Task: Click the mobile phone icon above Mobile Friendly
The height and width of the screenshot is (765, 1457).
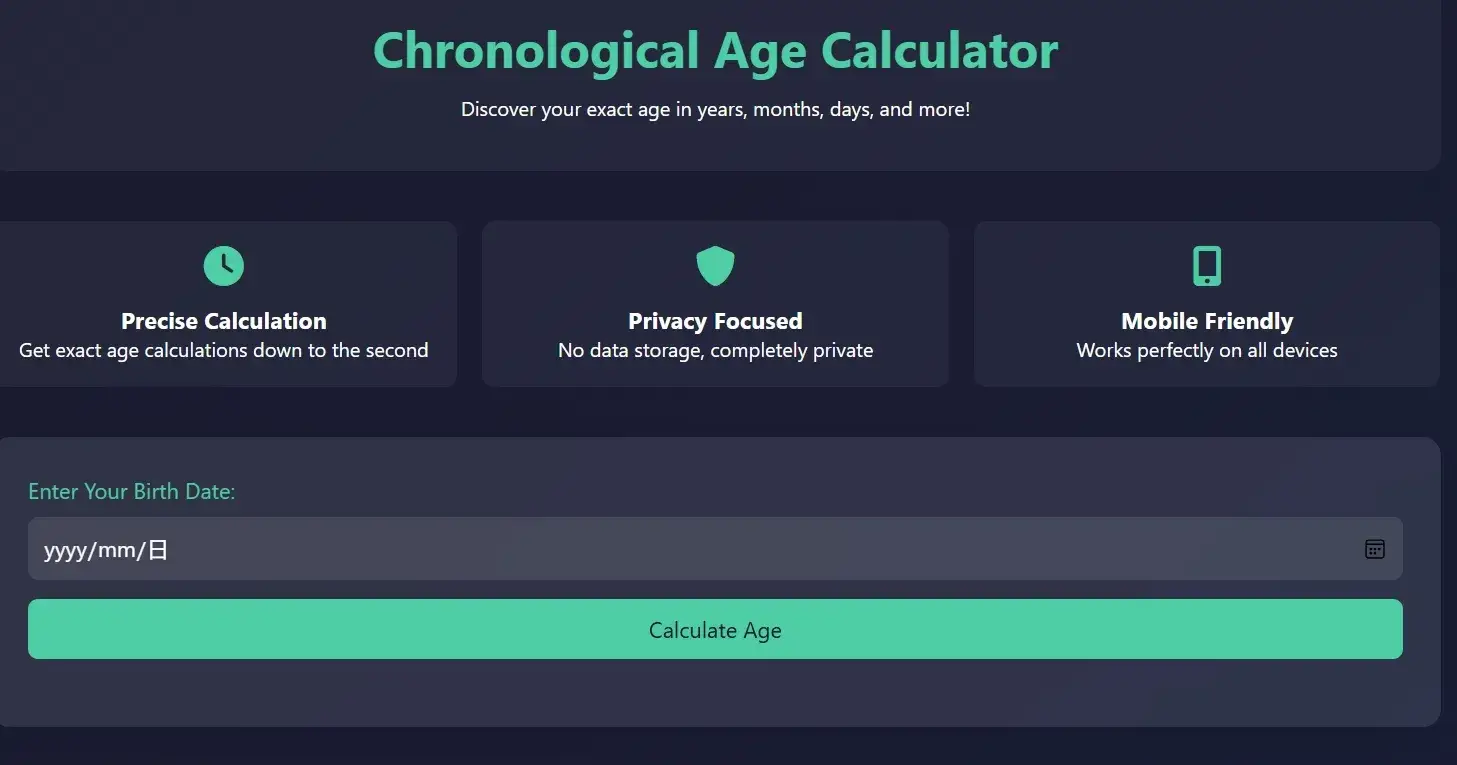Action: (1206, 265)
